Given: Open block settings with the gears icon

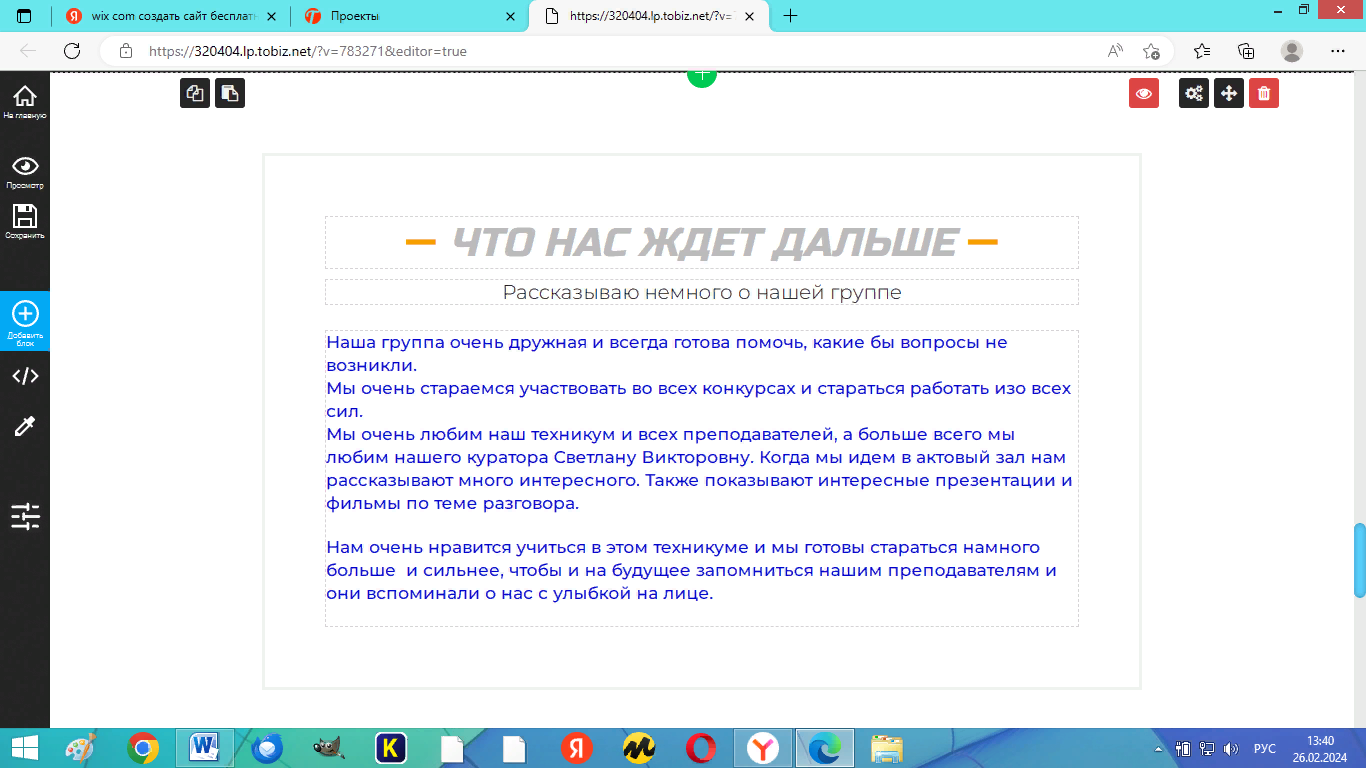Looking at the screenshot, I should [x=1194, y=93].
